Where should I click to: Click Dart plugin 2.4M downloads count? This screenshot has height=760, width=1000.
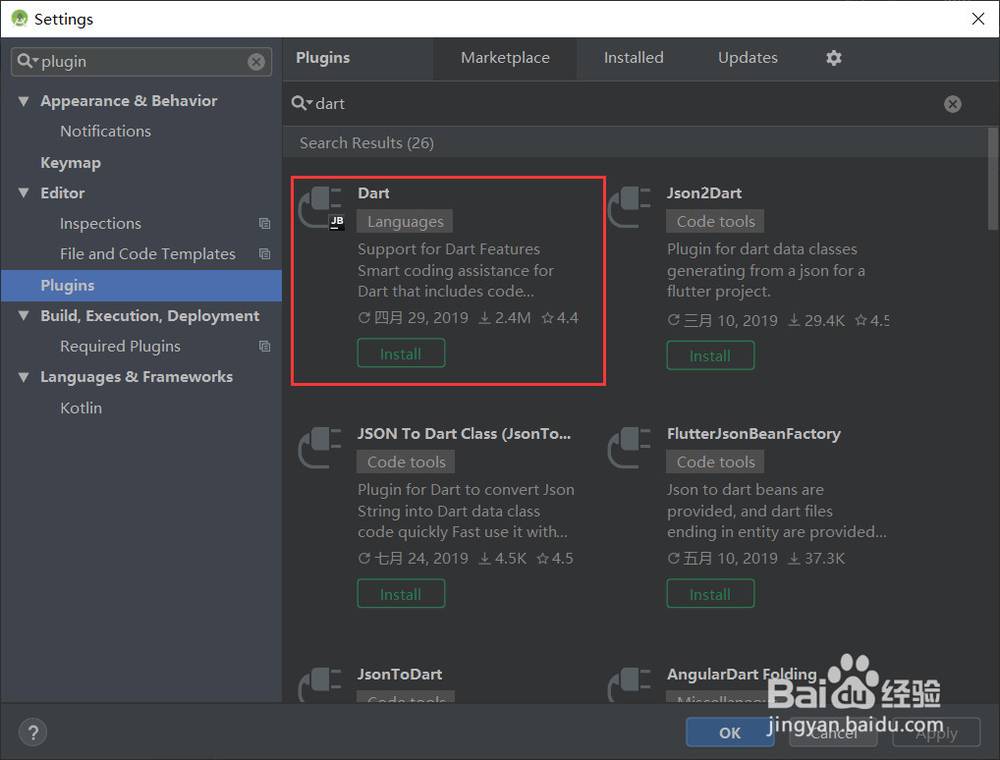click(505, 318)
